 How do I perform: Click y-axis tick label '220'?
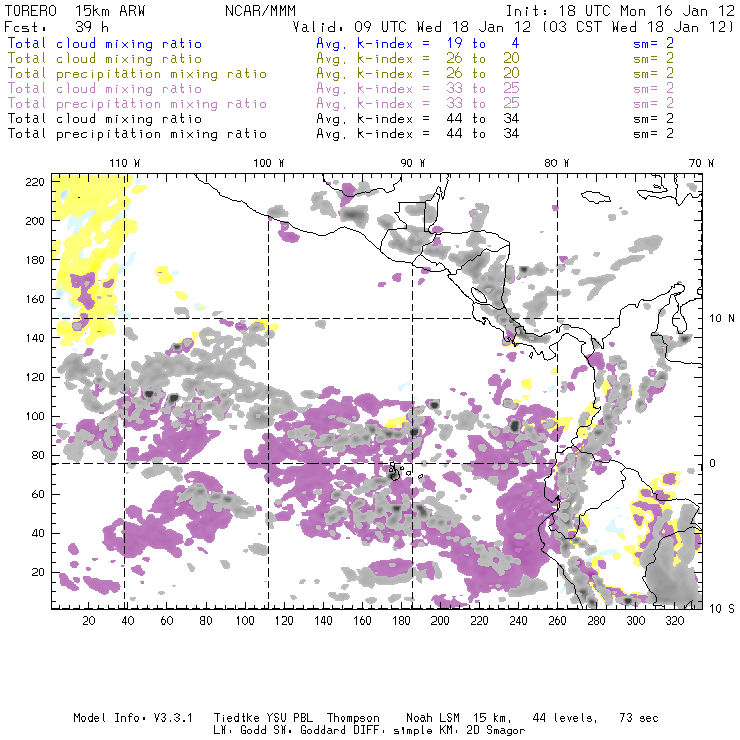coord(35,182)
